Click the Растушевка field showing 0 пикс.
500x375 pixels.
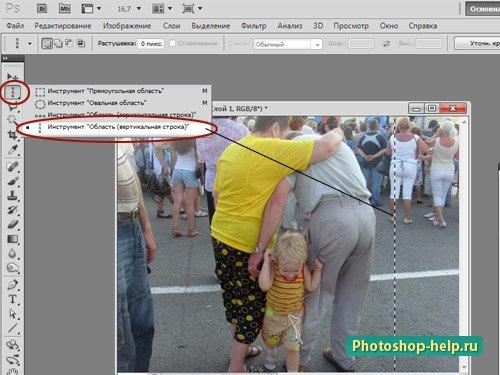coord(151,44)
